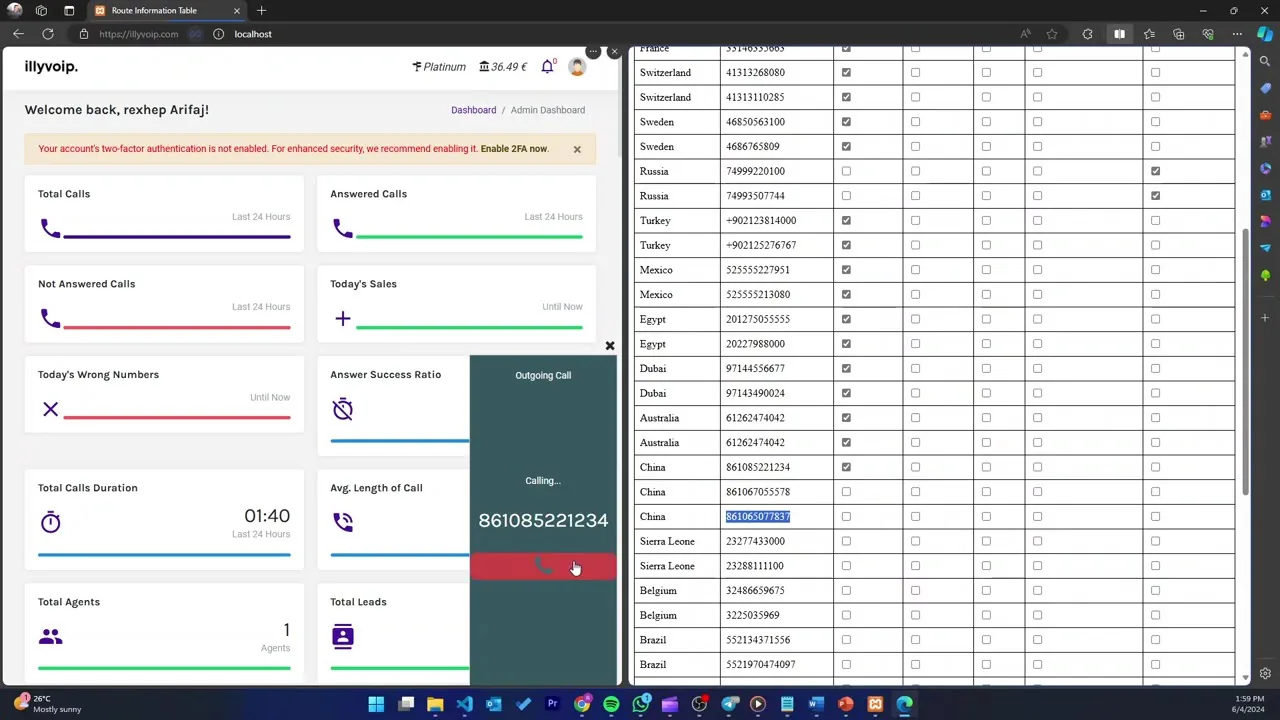Screen dimensions: 1280x720
Task: Toggle the split screen button in browser toolbar
Action: tap(1119, 34)
